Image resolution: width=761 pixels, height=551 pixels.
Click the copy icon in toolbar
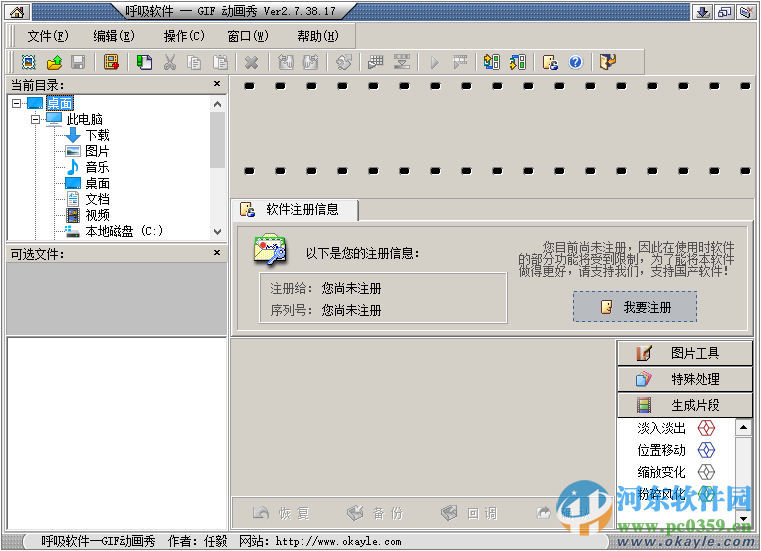pyautogui.click(x=195, y=62)
